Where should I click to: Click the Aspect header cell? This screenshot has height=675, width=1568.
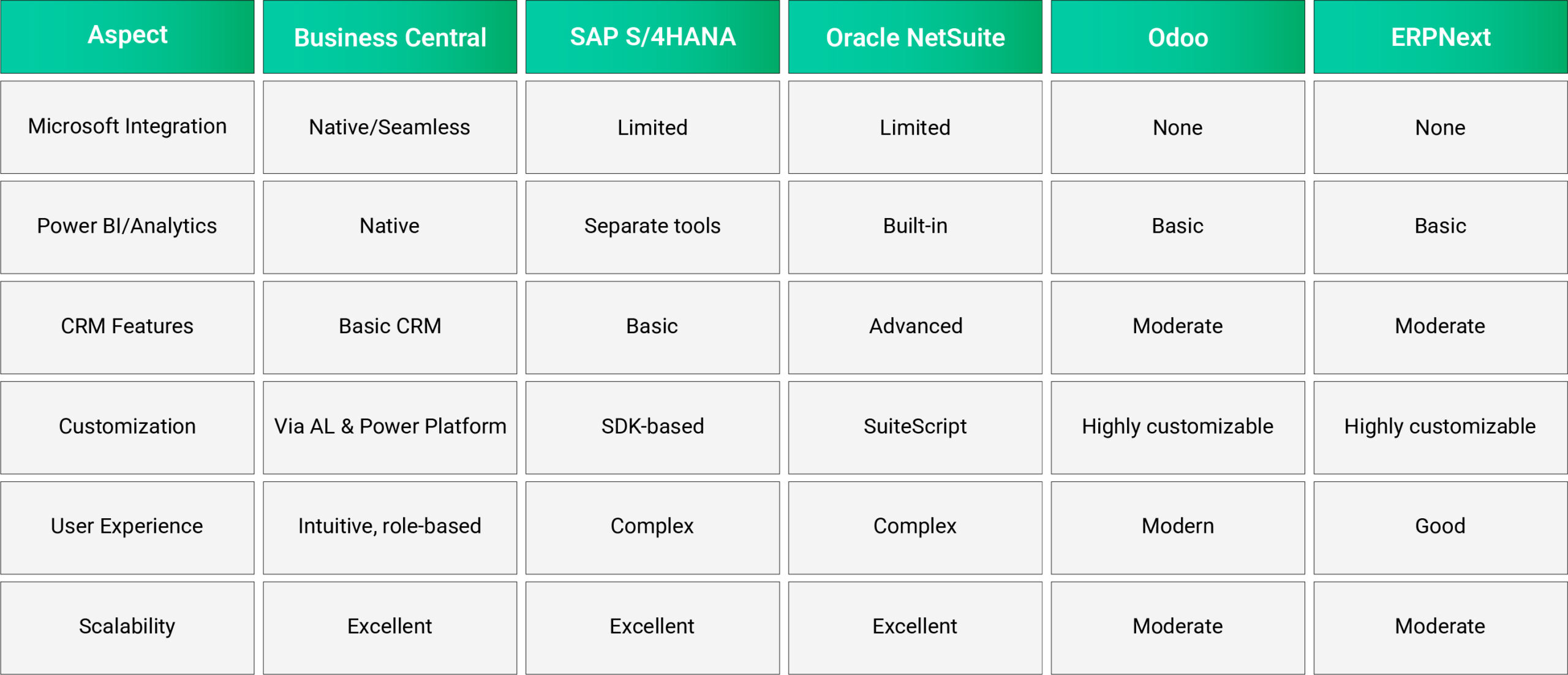point(127,36)
